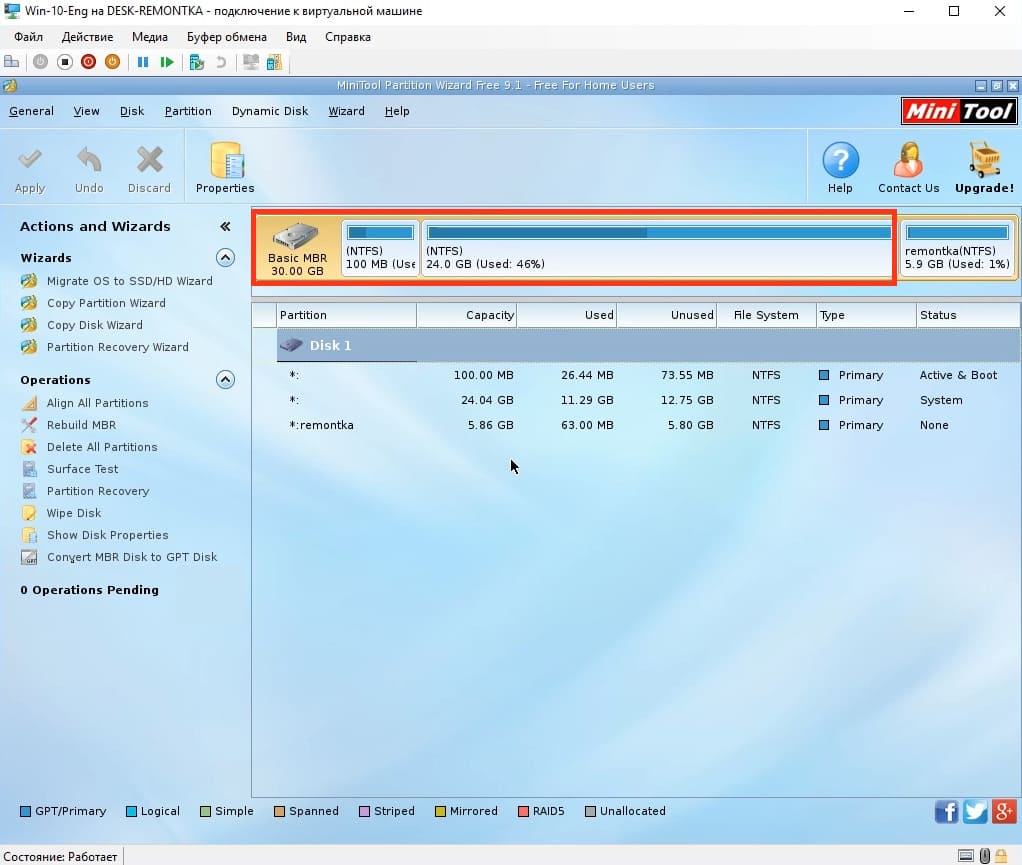Open Properties from the toolbar
This screenshot has height=865, width=1022.
[226, 168]
